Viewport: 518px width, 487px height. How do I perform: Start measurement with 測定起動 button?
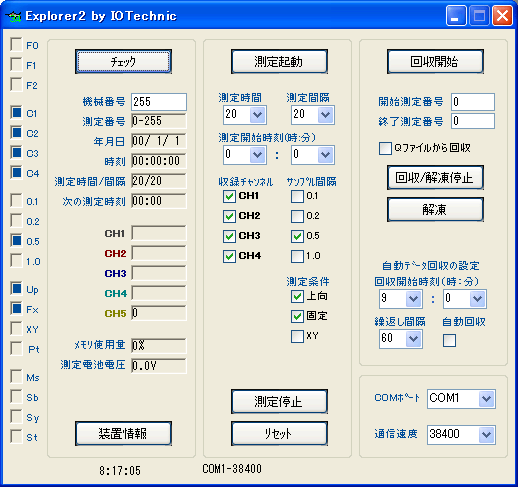(279, 62)
